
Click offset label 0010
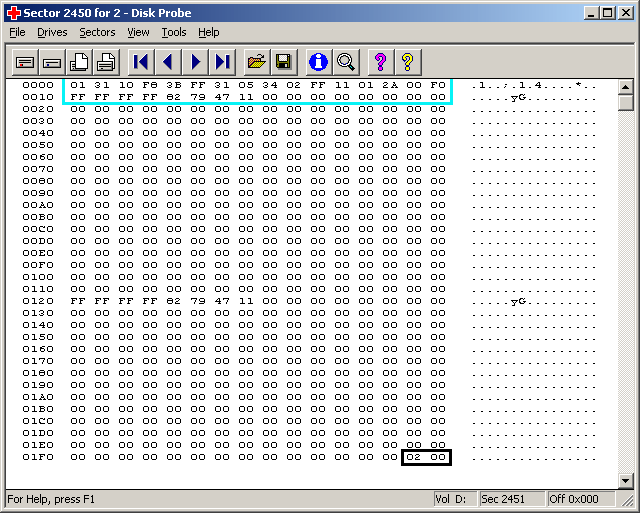tap(38, 97)
